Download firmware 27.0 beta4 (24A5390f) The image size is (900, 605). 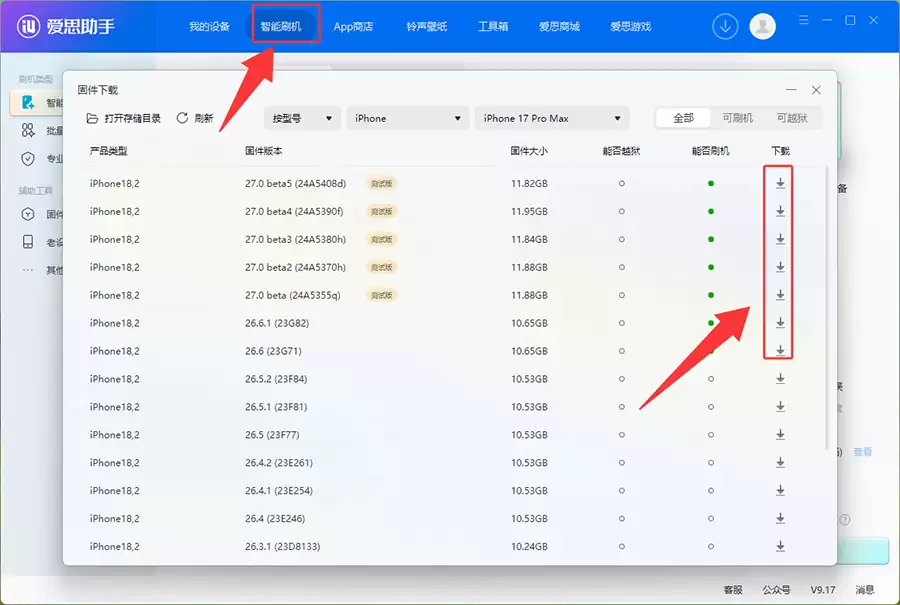[780, 211]
